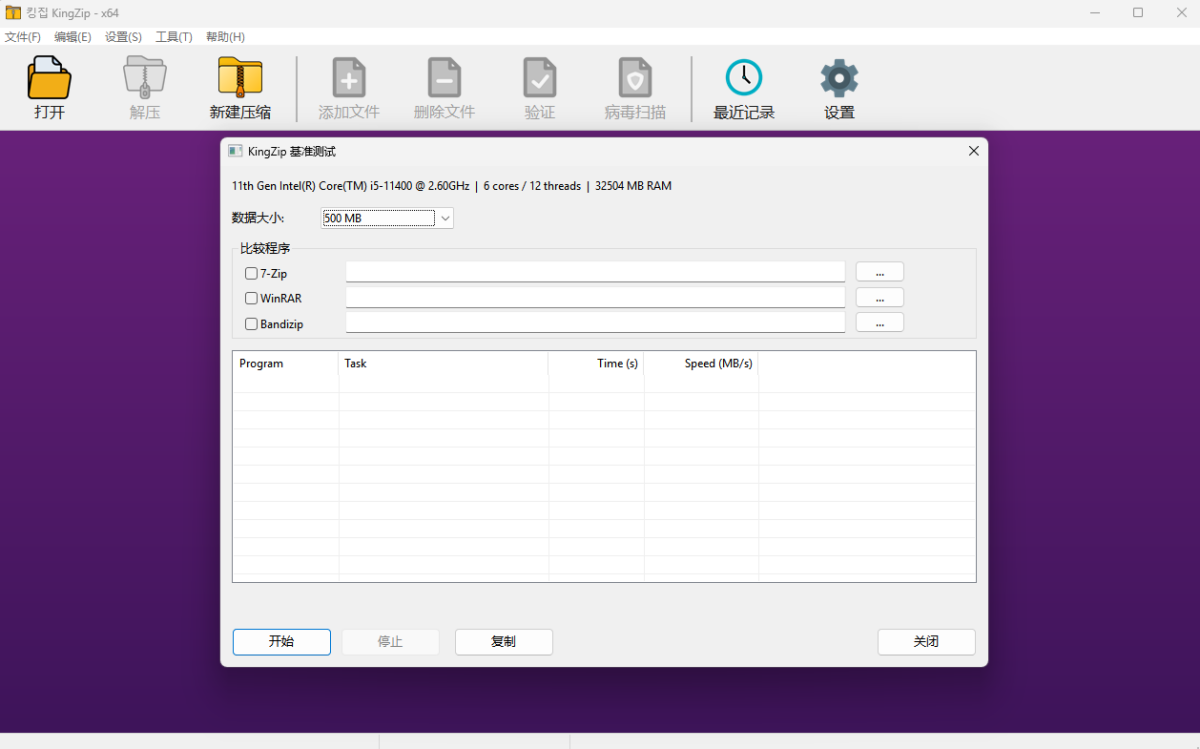Viewport: 1200px width, 749px height.
Task: Click the Speed (MB/s) column header
Action: tap(701, 364)
